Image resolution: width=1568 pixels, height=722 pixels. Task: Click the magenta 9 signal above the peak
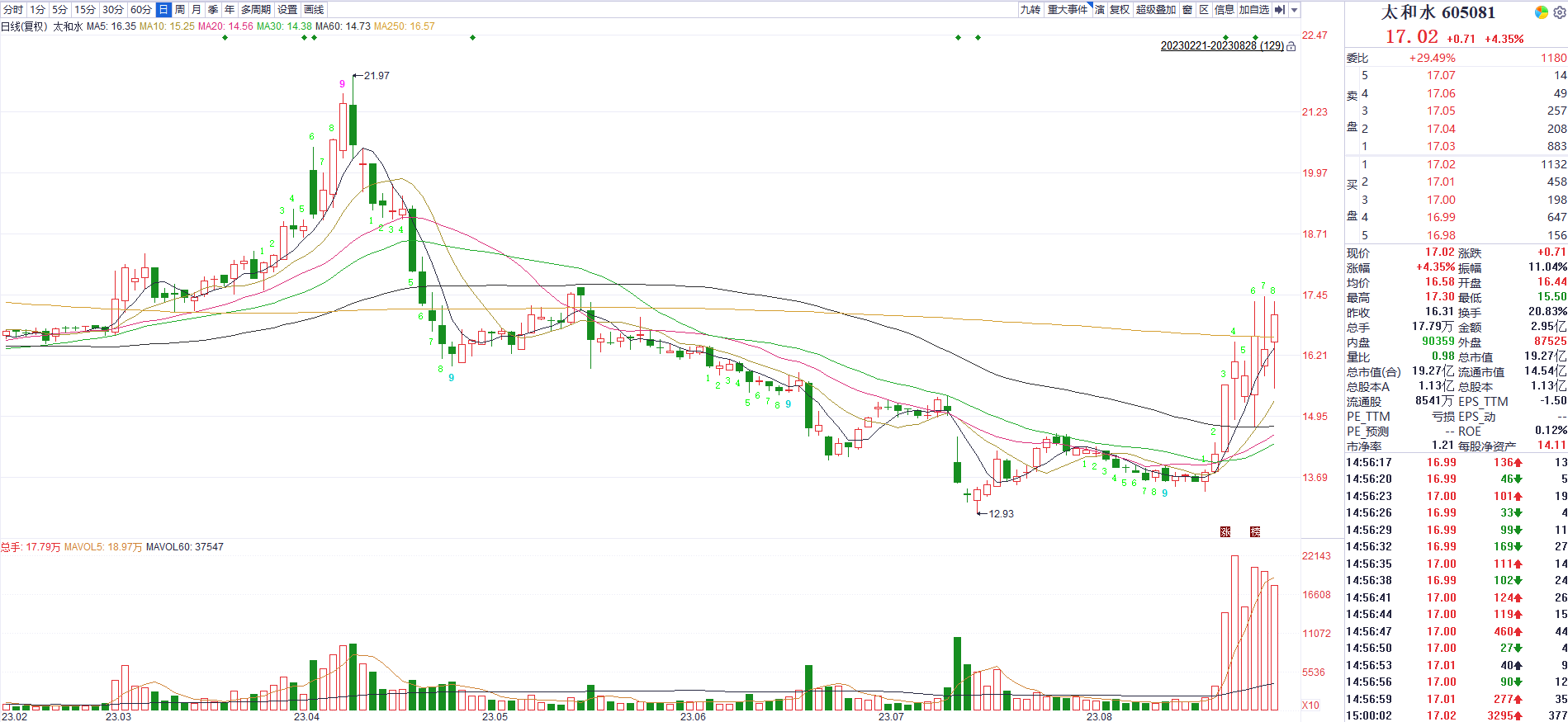[342, 84]
